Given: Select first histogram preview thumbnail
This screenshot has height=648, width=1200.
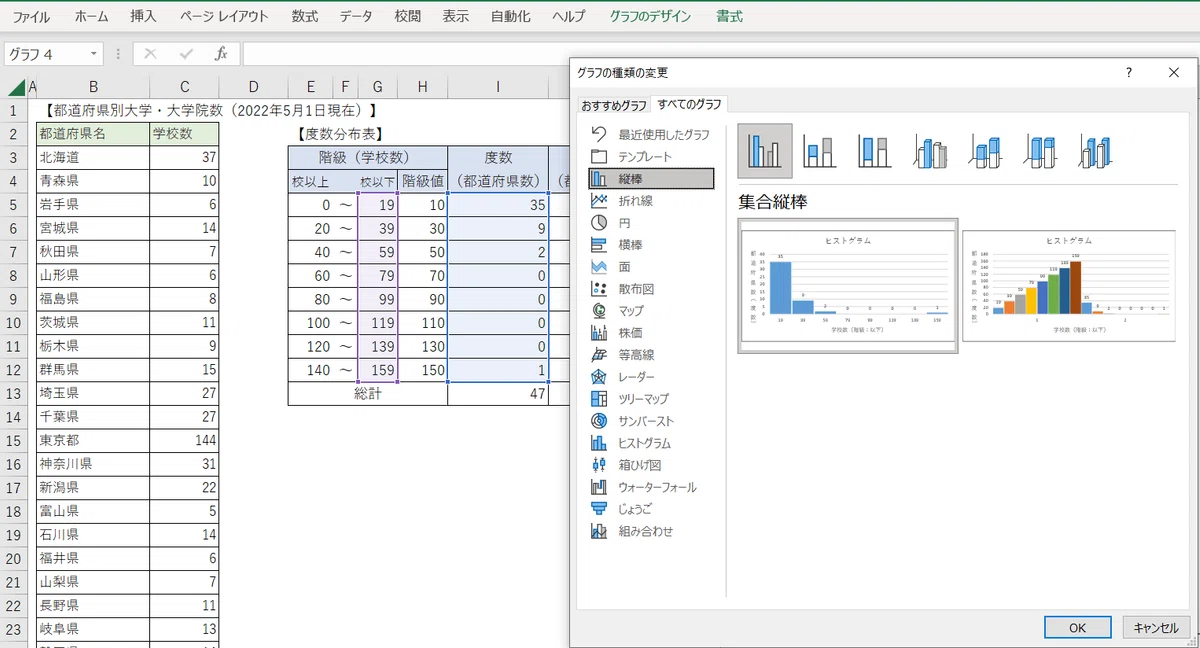Looking at the screenshot, I should click(847, 285).
